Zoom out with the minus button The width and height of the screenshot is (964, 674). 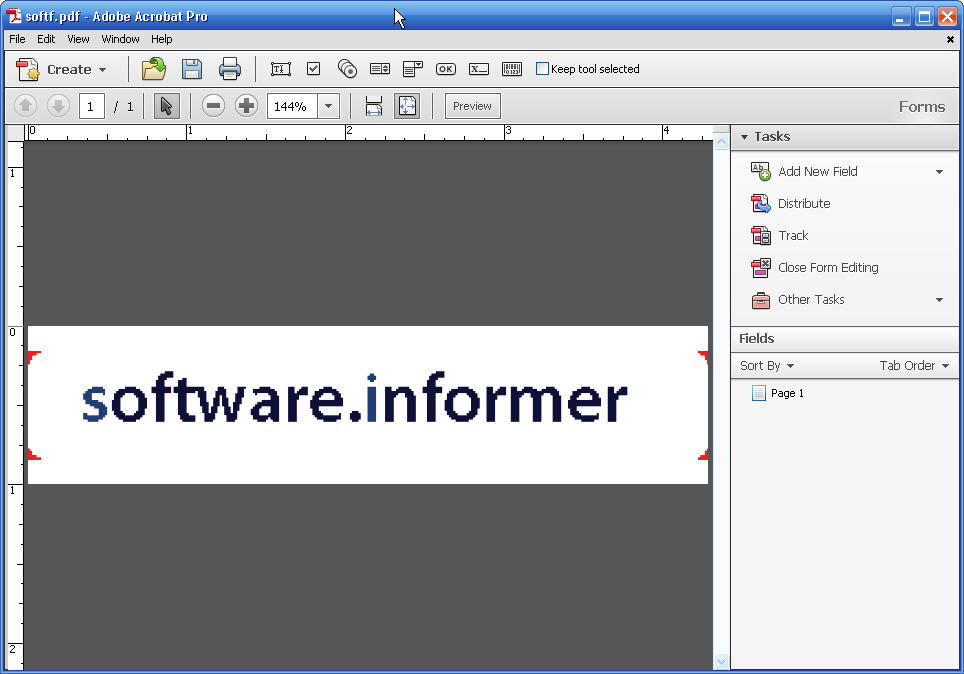[x=213, y=106]
